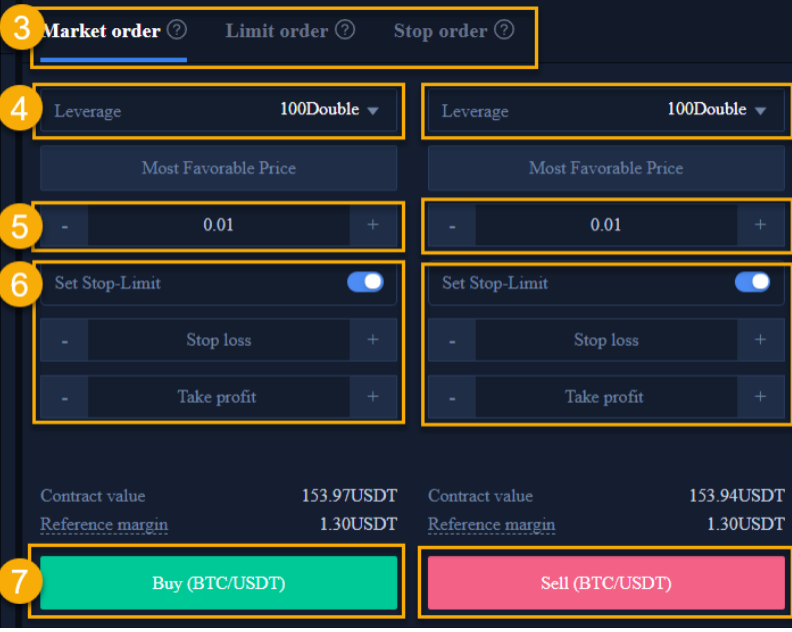
Task: Increase buy quantity with plus icon
Action: 373,225
